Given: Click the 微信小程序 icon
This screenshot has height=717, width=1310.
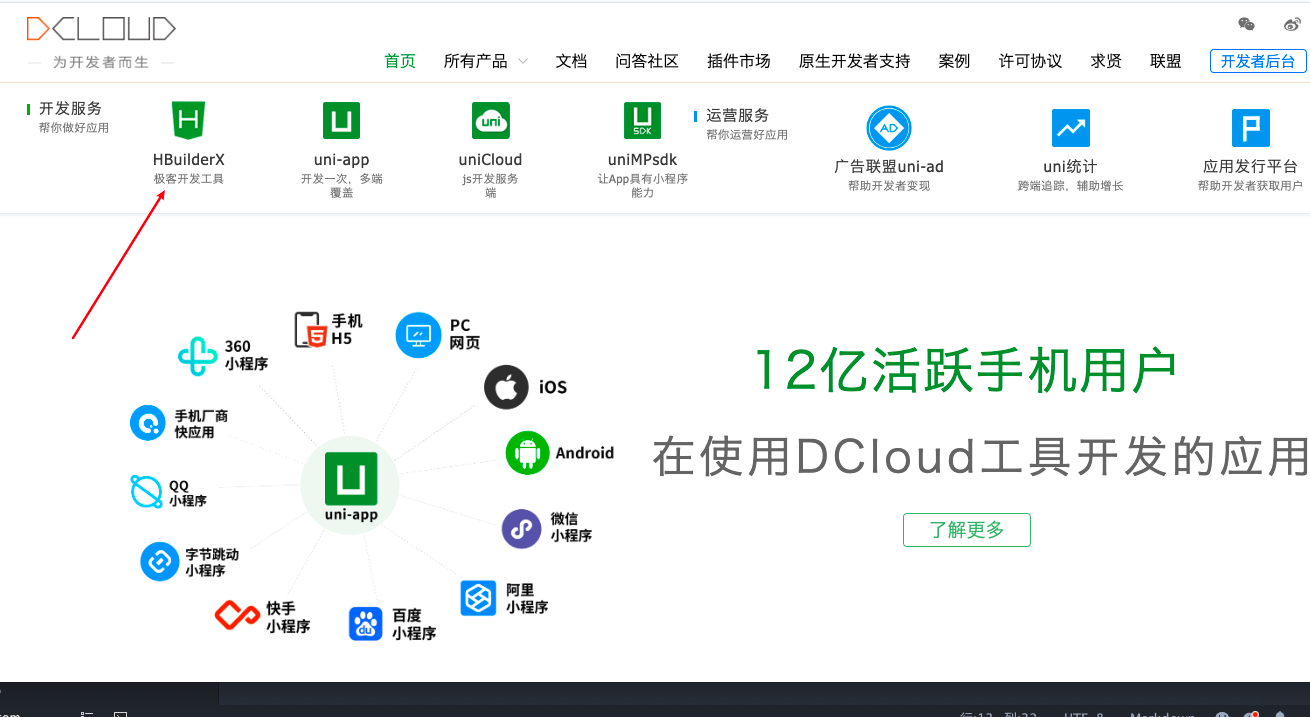Looking at the screenshot, I should (x=522, y=528).
